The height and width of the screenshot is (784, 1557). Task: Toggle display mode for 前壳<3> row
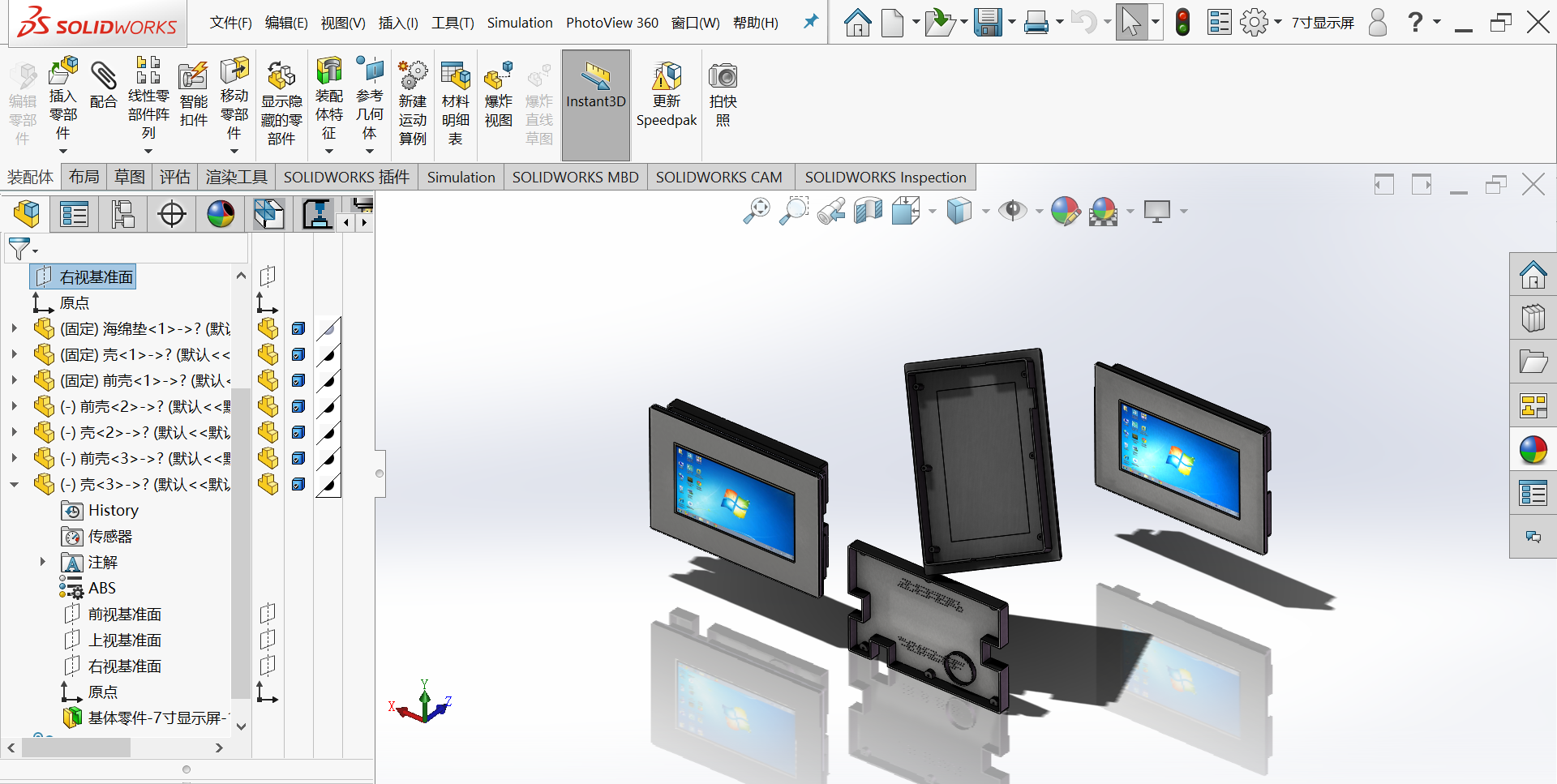(298, 458)
